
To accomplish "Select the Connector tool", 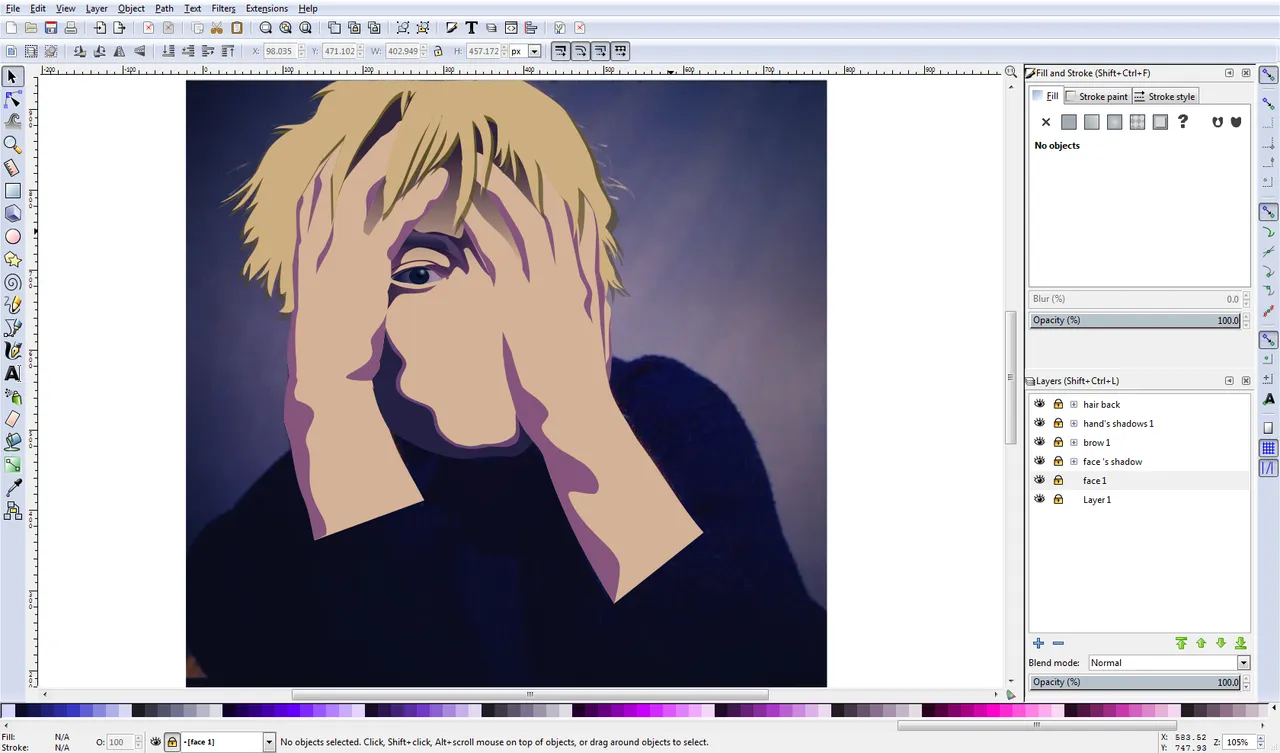I will (x=13, y=511).
